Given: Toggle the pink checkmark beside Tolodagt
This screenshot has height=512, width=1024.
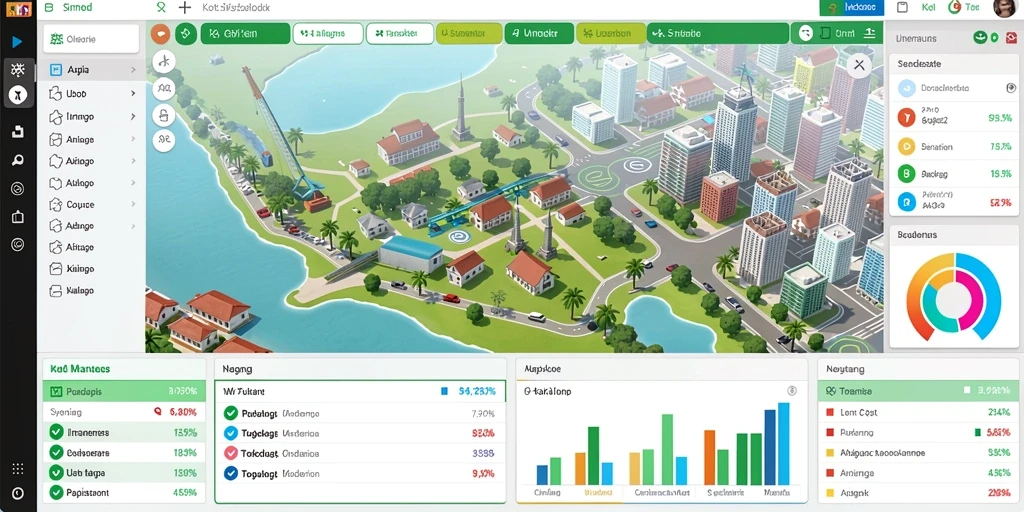Looking at the screenshot, I should click(231, 453).
